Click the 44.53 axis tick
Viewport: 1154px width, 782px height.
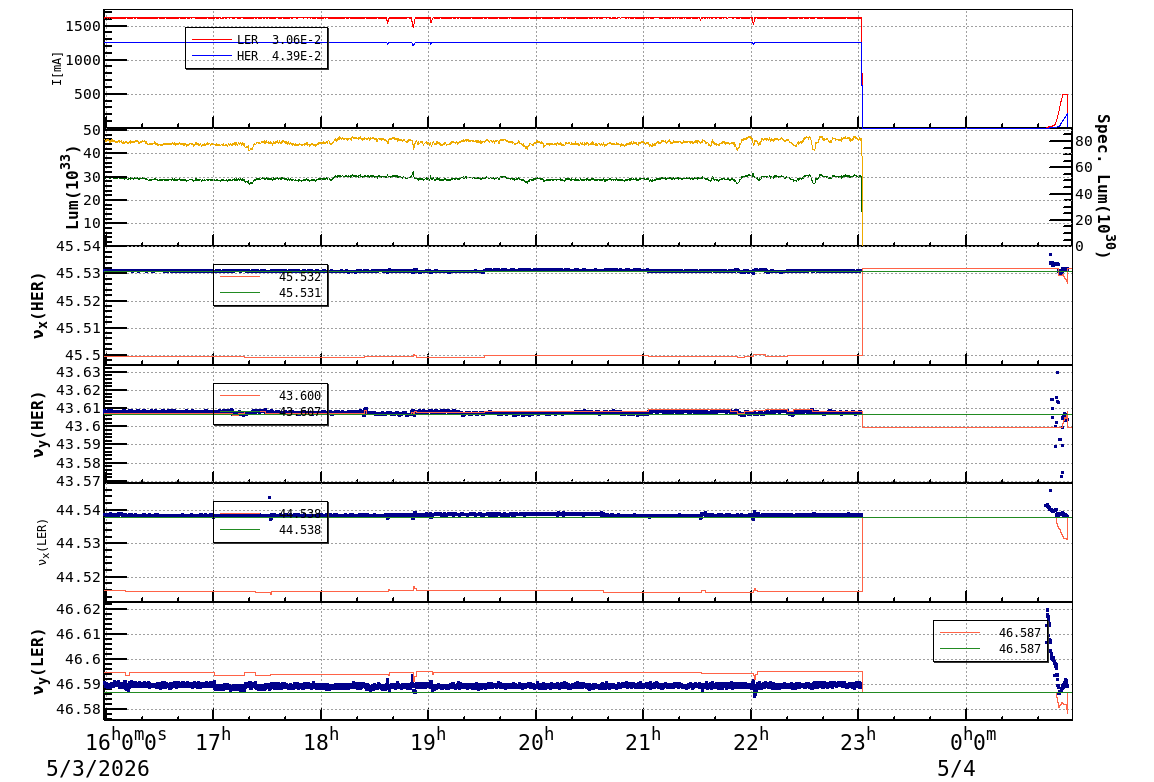click(78, 544)
